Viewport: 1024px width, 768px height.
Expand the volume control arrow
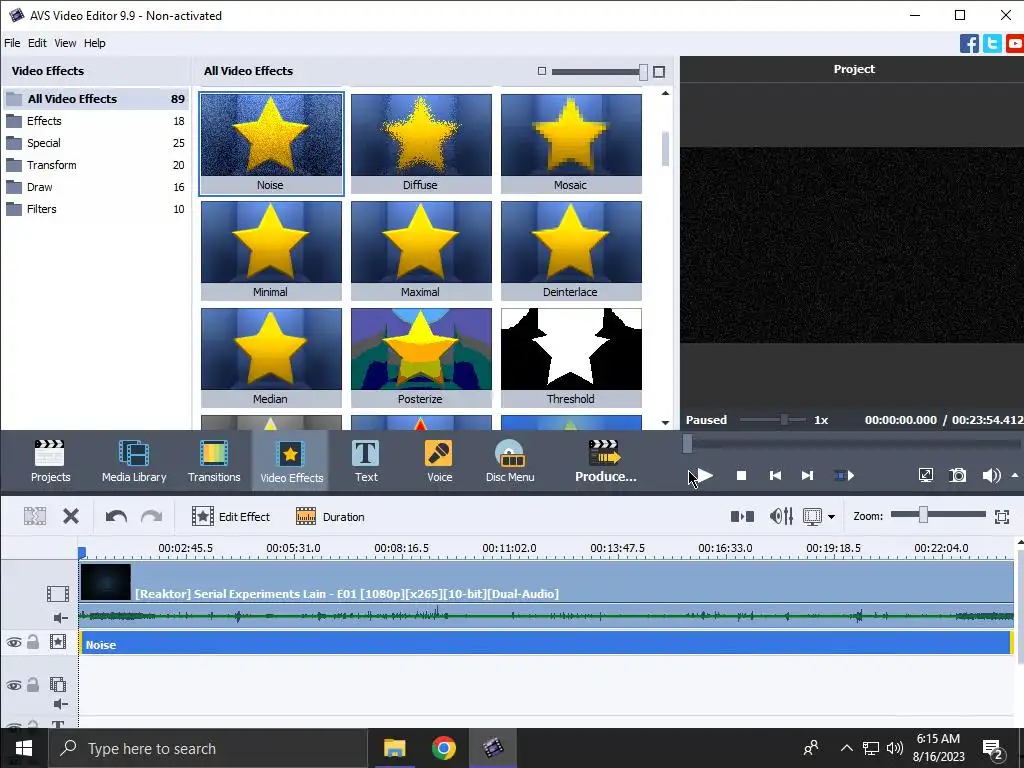click(1015, 475)
